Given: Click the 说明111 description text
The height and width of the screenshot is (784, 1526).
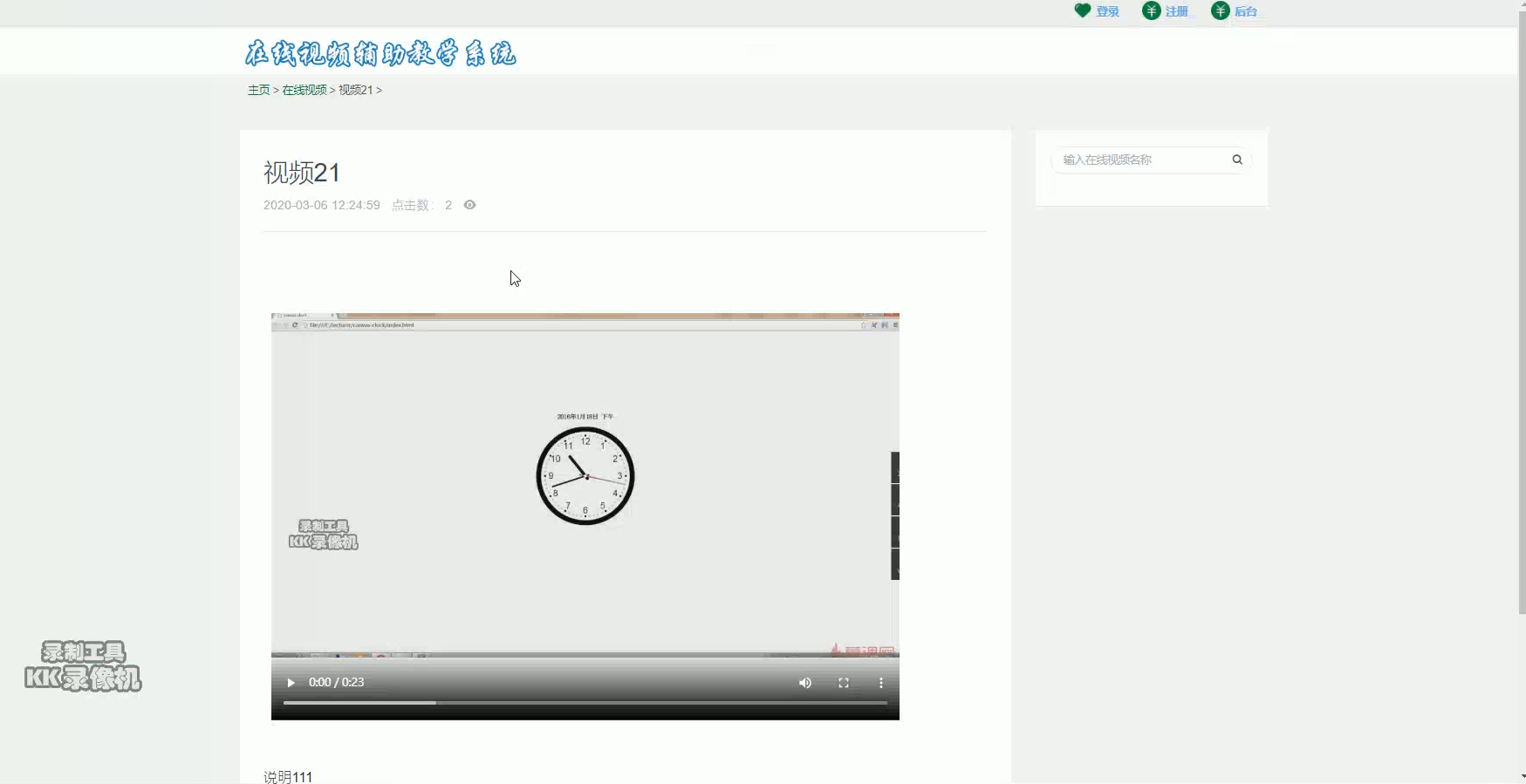Looking at the screenshot, I should pos(288,776).
